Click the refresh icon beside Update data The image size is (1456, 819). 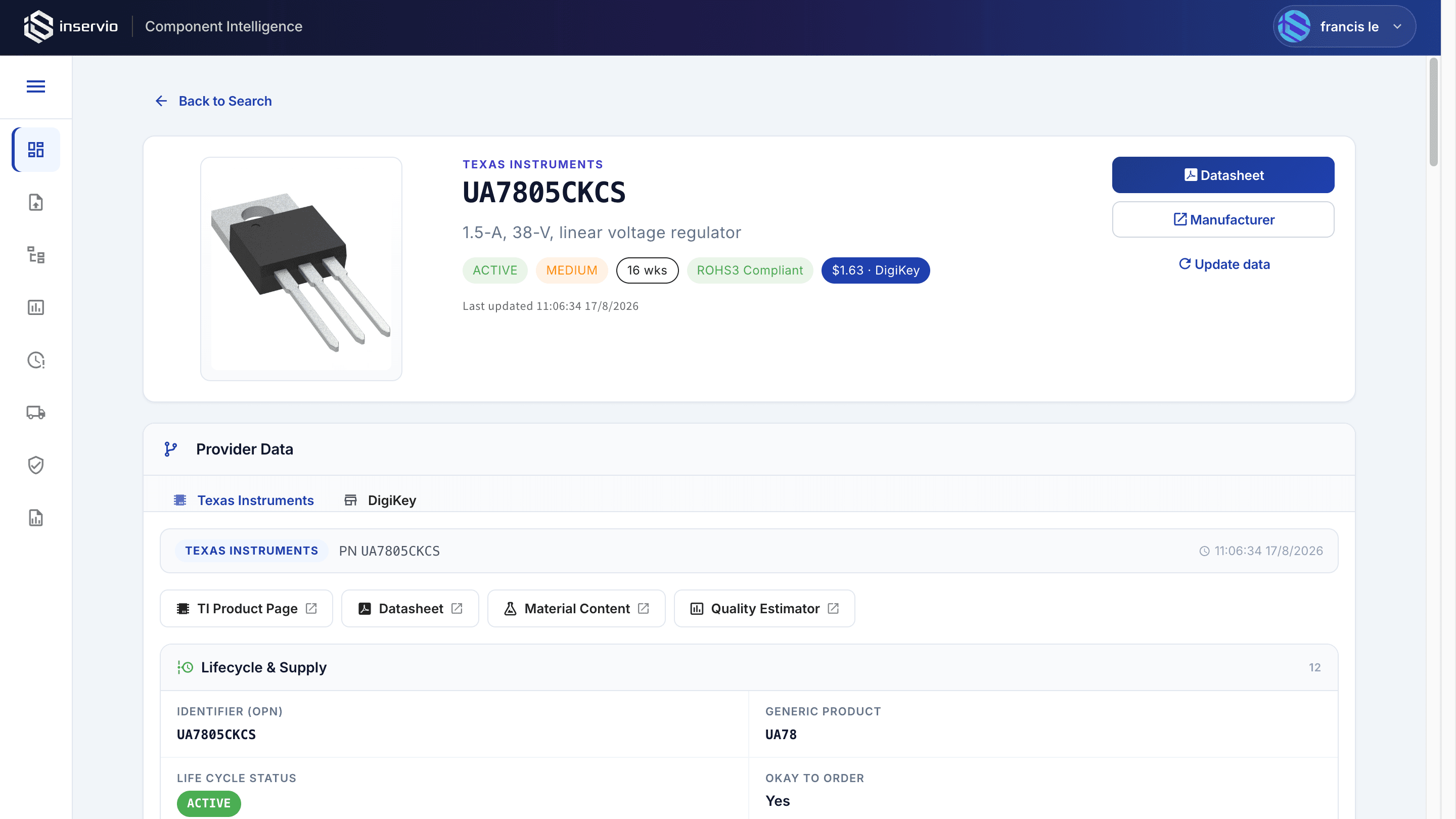(1185, 264)
